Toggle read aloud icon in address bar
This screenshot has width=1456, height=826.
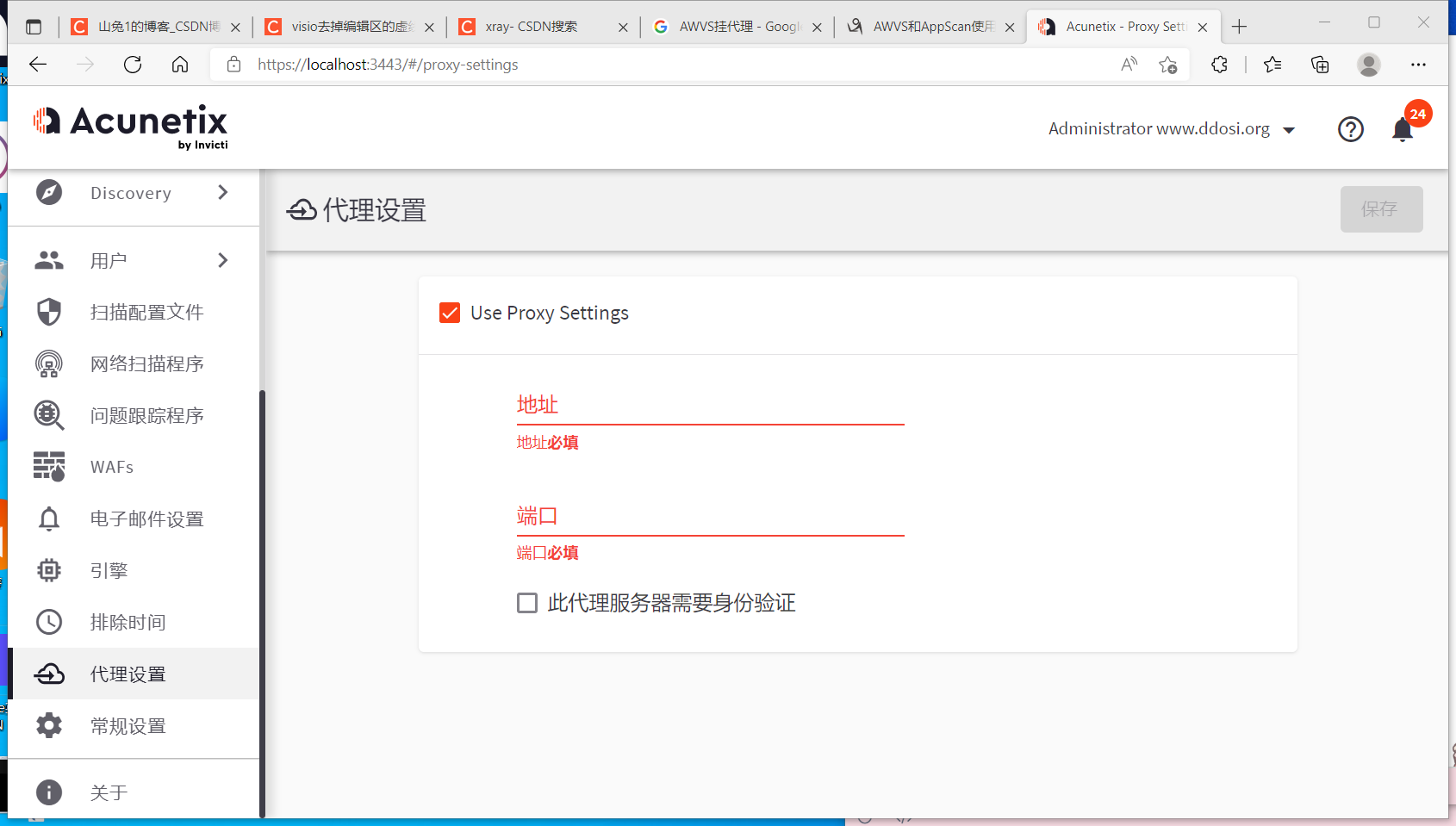1129,65
